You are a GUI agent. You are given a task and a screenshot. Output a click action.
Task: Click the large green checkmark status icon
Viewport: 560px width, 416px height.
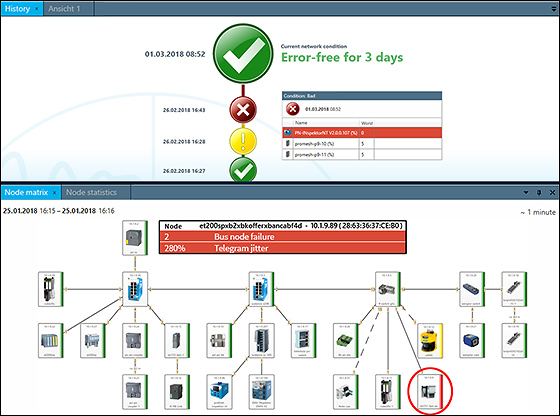[x=243, y=54]
